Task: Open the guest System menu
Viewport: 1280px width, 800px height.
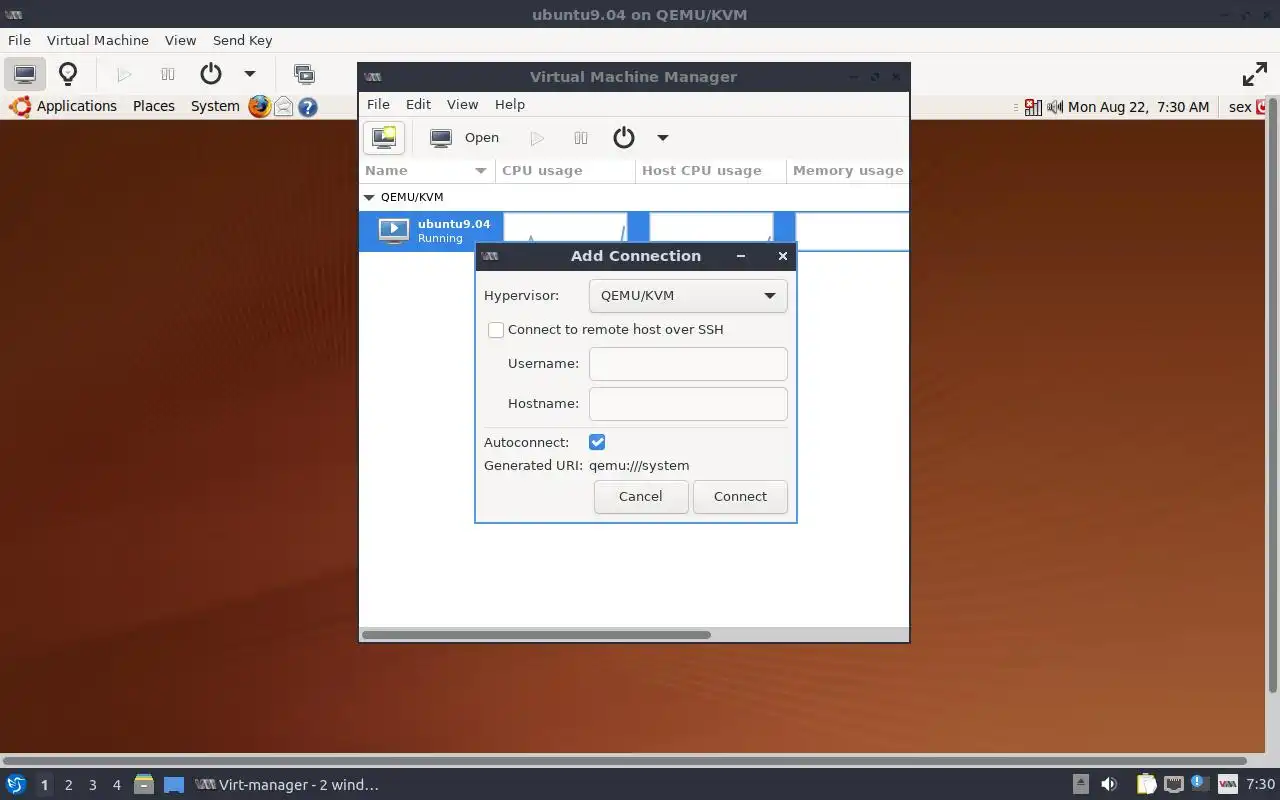Action: coord(215,106)
